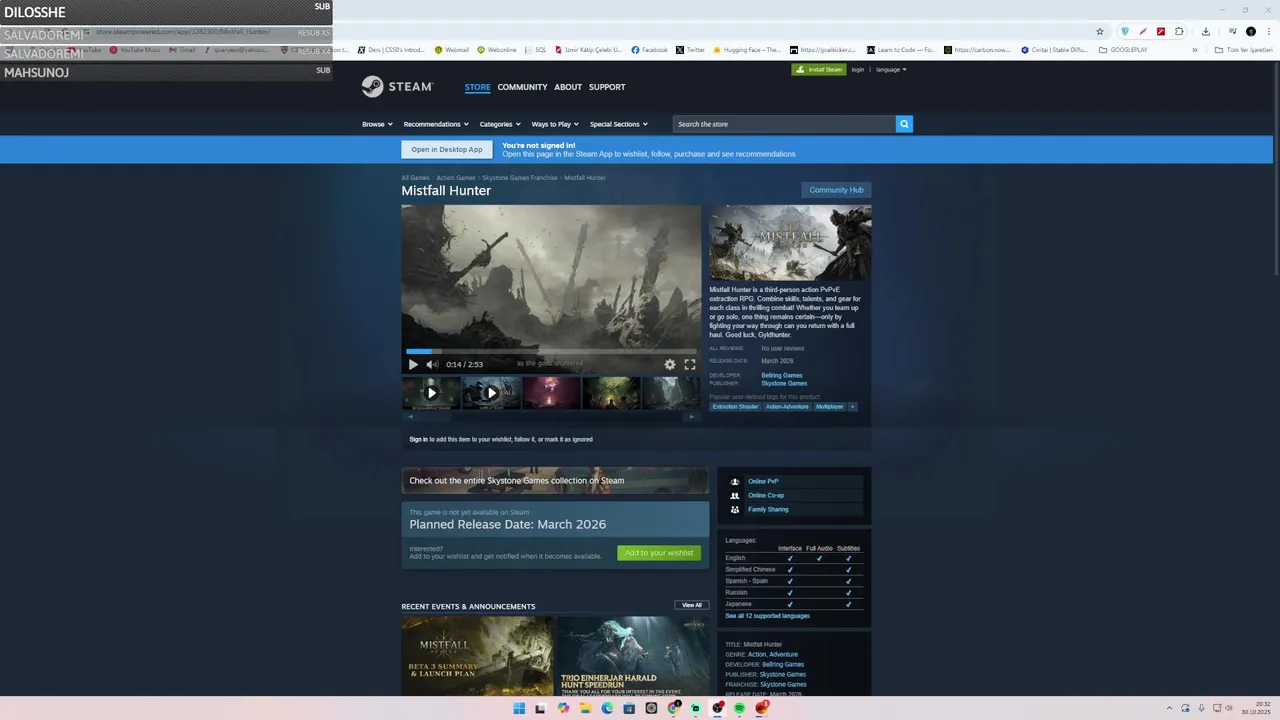Open Windows Start menu
Image resolution: width=1280 pixels, height=720 pixels.
click(519, 708)
